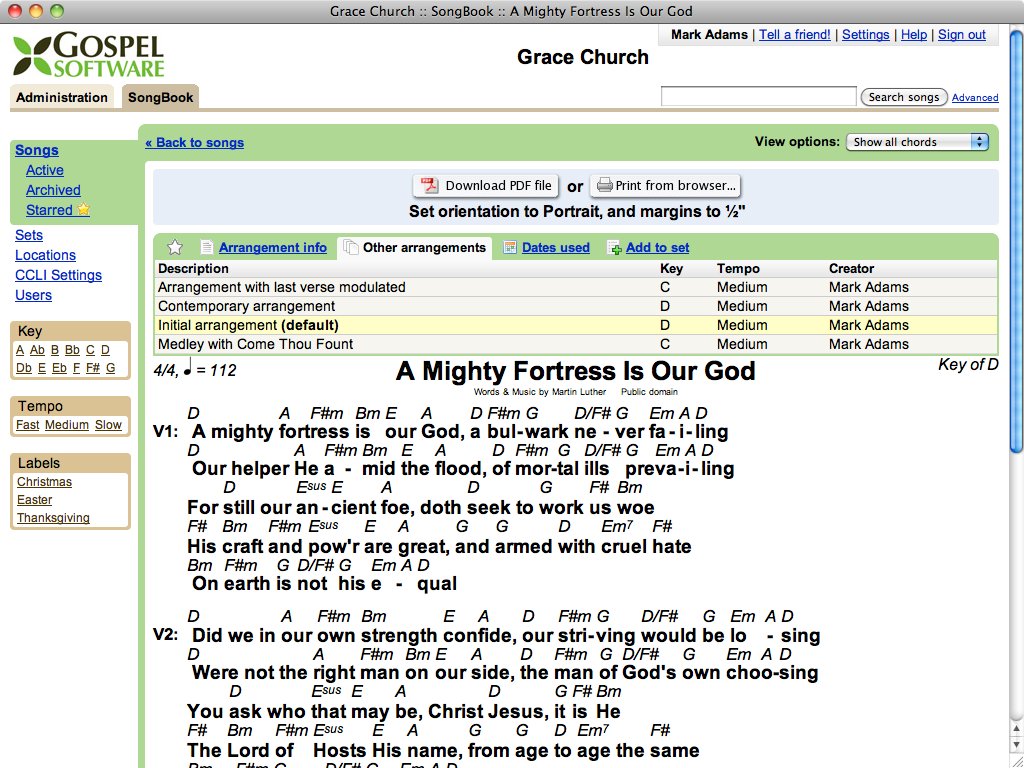Click the scrollbar up arrow
This screenshot has height=768, width=1024.
tap(1016, 728)
